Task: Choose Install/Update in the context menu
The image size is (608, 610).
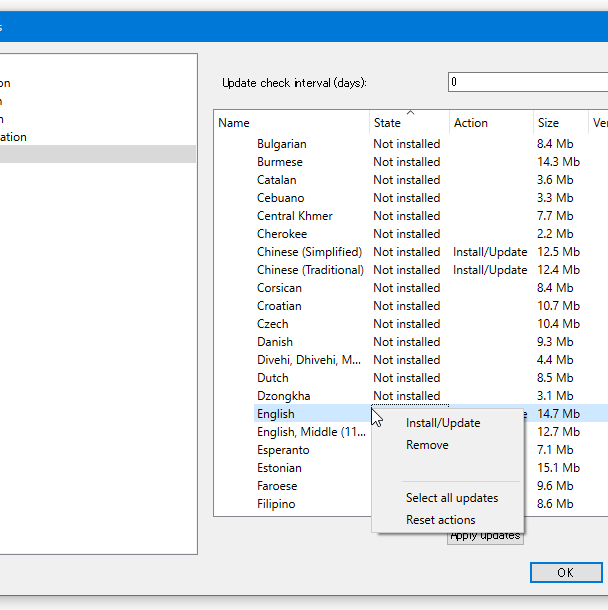Action: (x=443, y=423)
